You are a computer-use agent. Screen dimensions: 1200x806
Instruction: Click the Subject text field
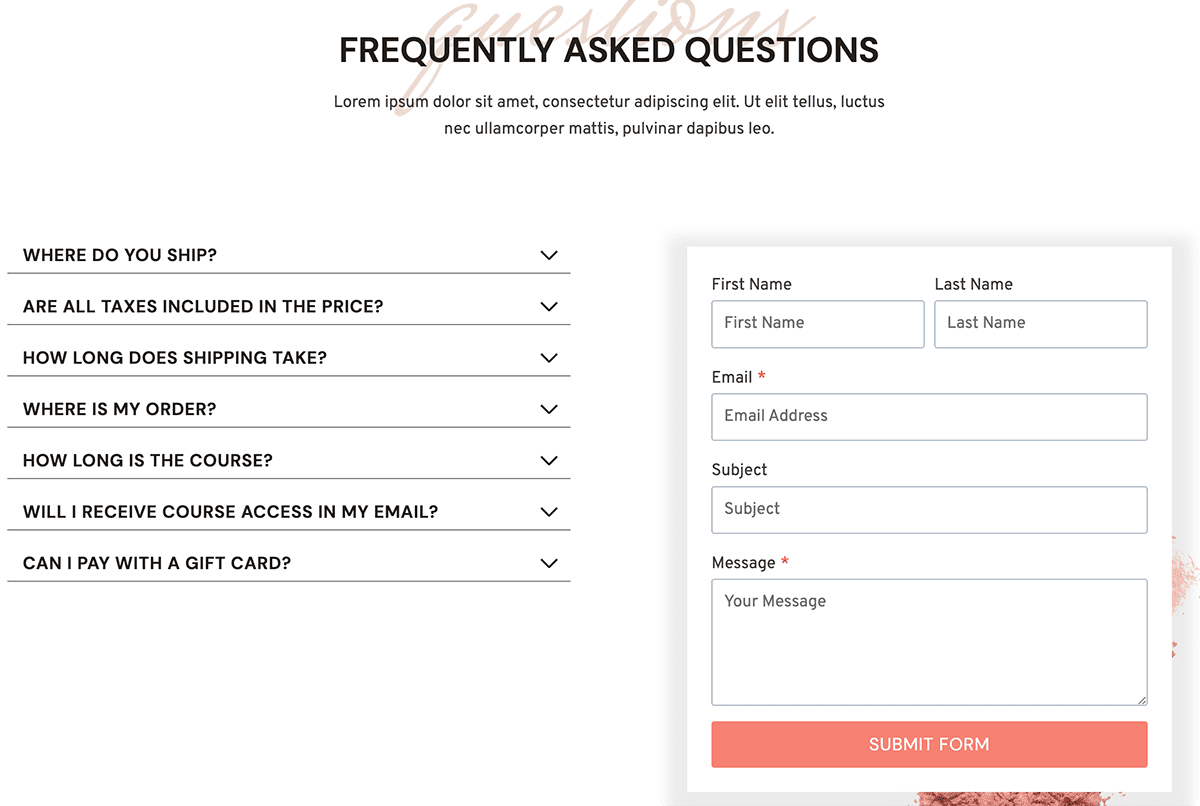tap(929, 510)
